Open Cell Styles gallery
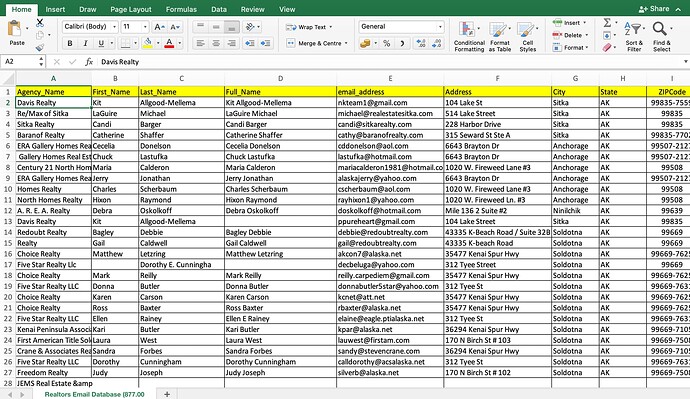This screenshot has height=399, width=690. [527, 37]
